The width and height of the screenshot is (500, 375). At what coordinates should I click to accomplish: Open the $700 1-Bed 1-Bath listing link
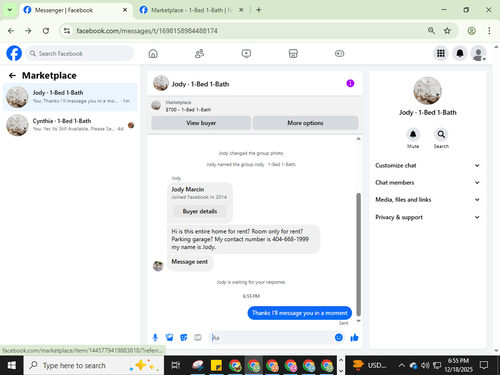tap(188, 109)
